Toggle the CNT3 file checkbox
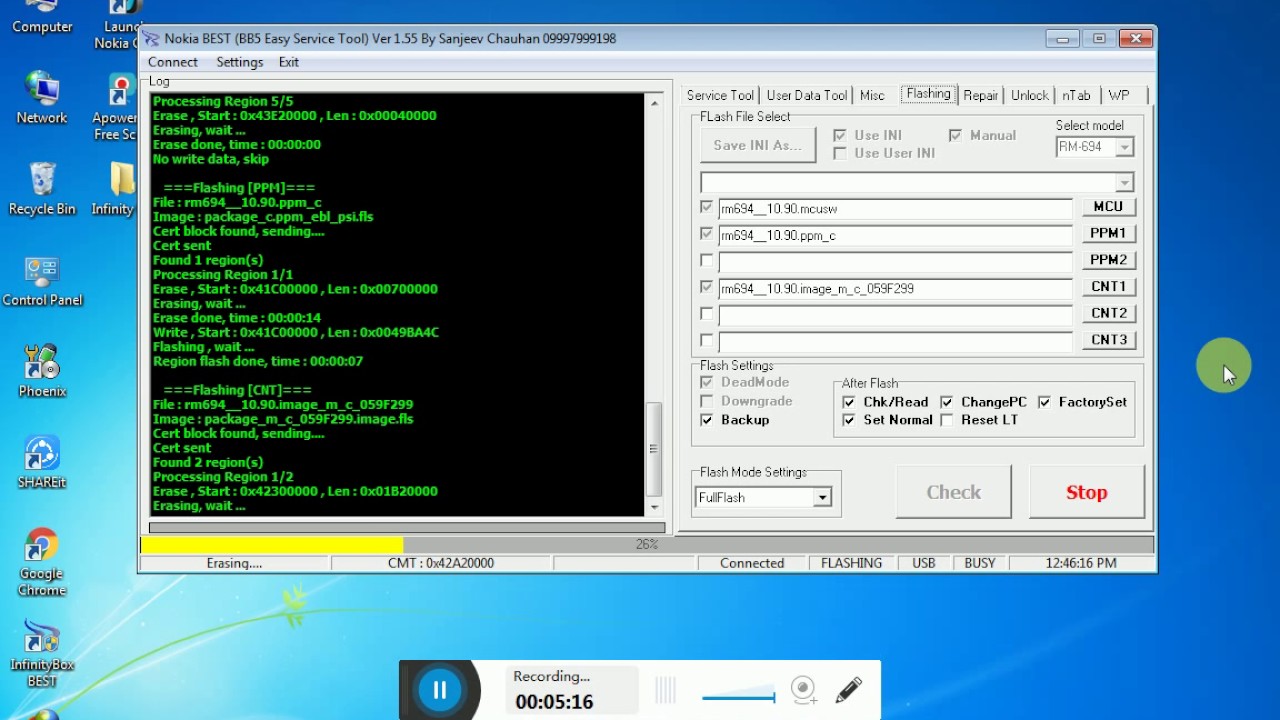This screenshot has height=720, width=1280. tap(707, 340)
